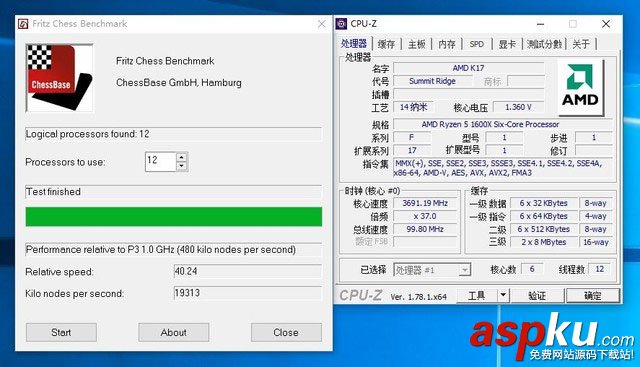Viewport: 640px width, 367px height.
Task: Switch to the 显卡 tab
Action: pyautogui.click(x=507, y=44)
